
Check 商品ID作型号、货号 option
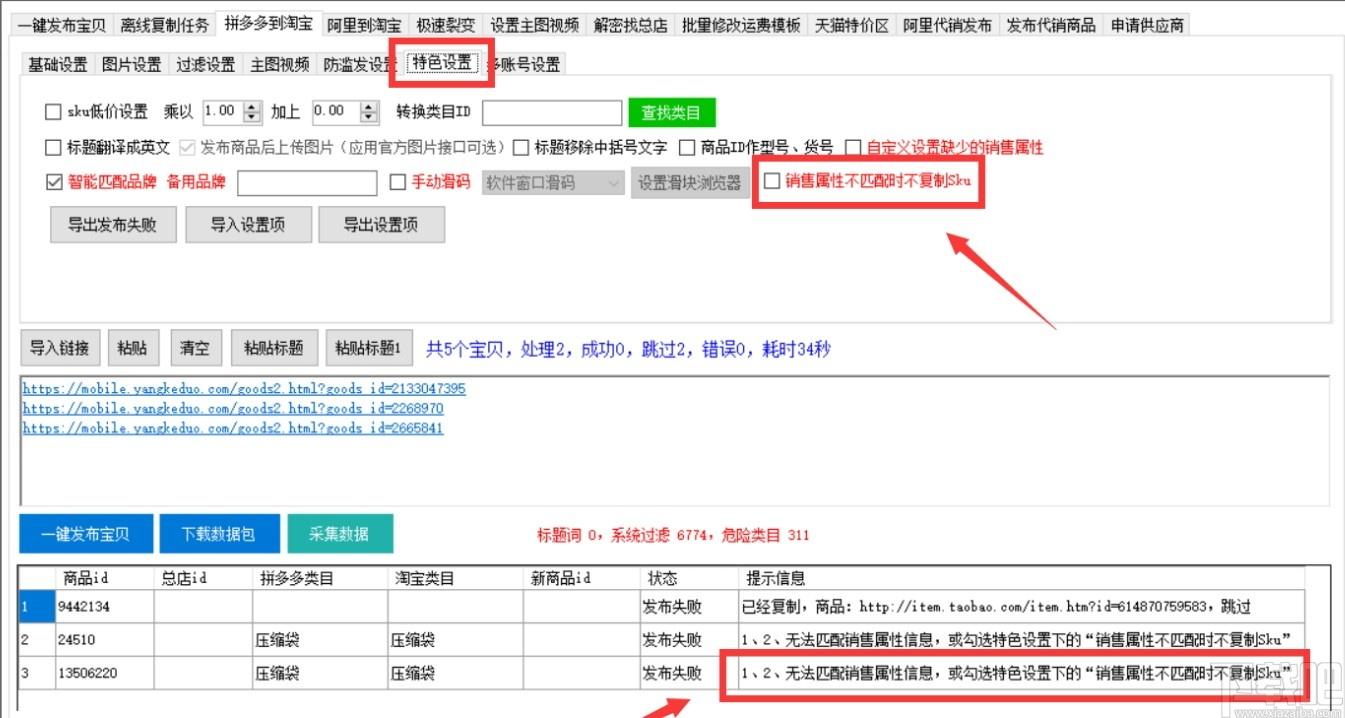coord(687,147)
